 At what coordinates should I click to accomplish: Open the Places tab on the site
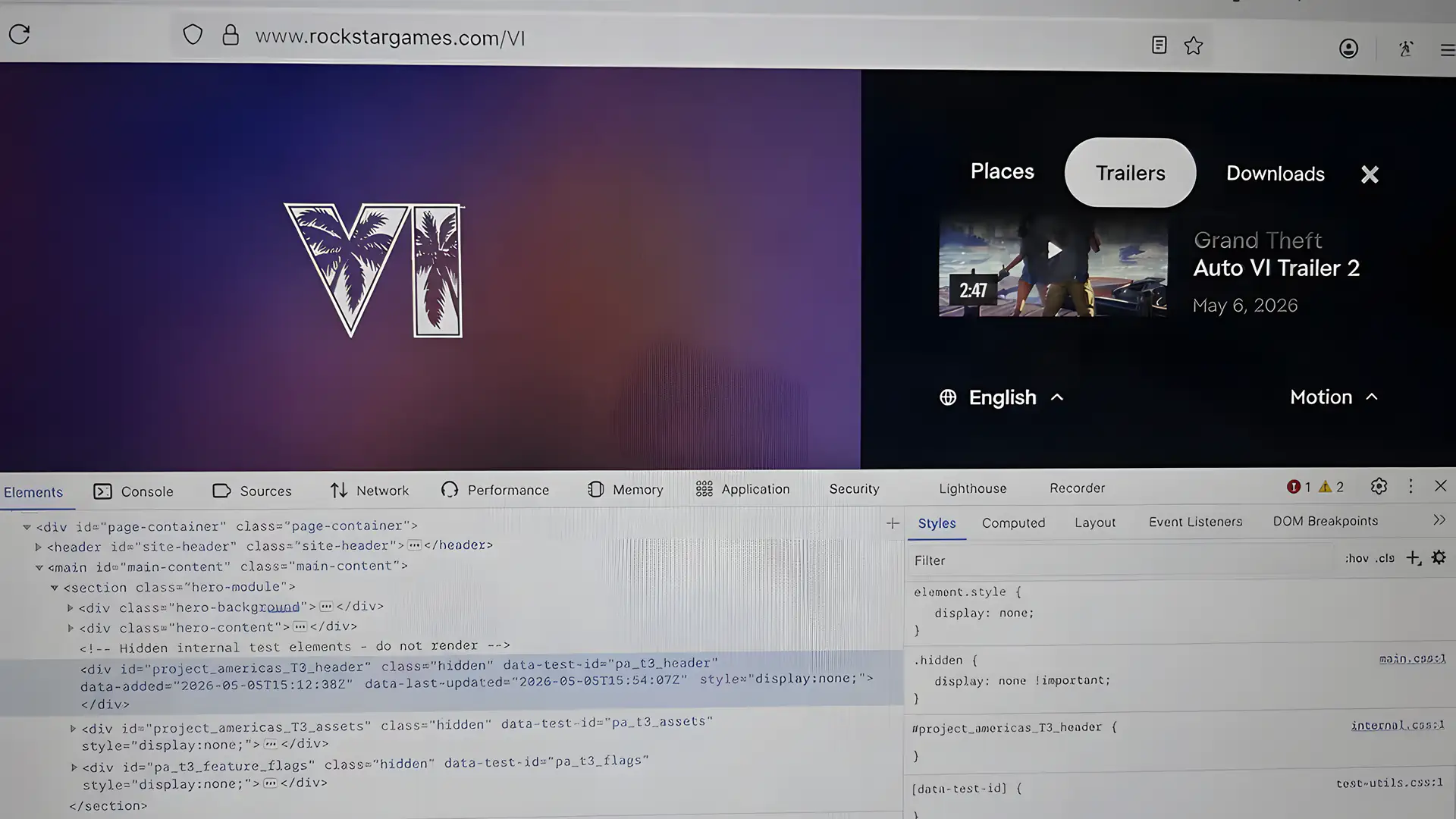[x=1002, y=171]
